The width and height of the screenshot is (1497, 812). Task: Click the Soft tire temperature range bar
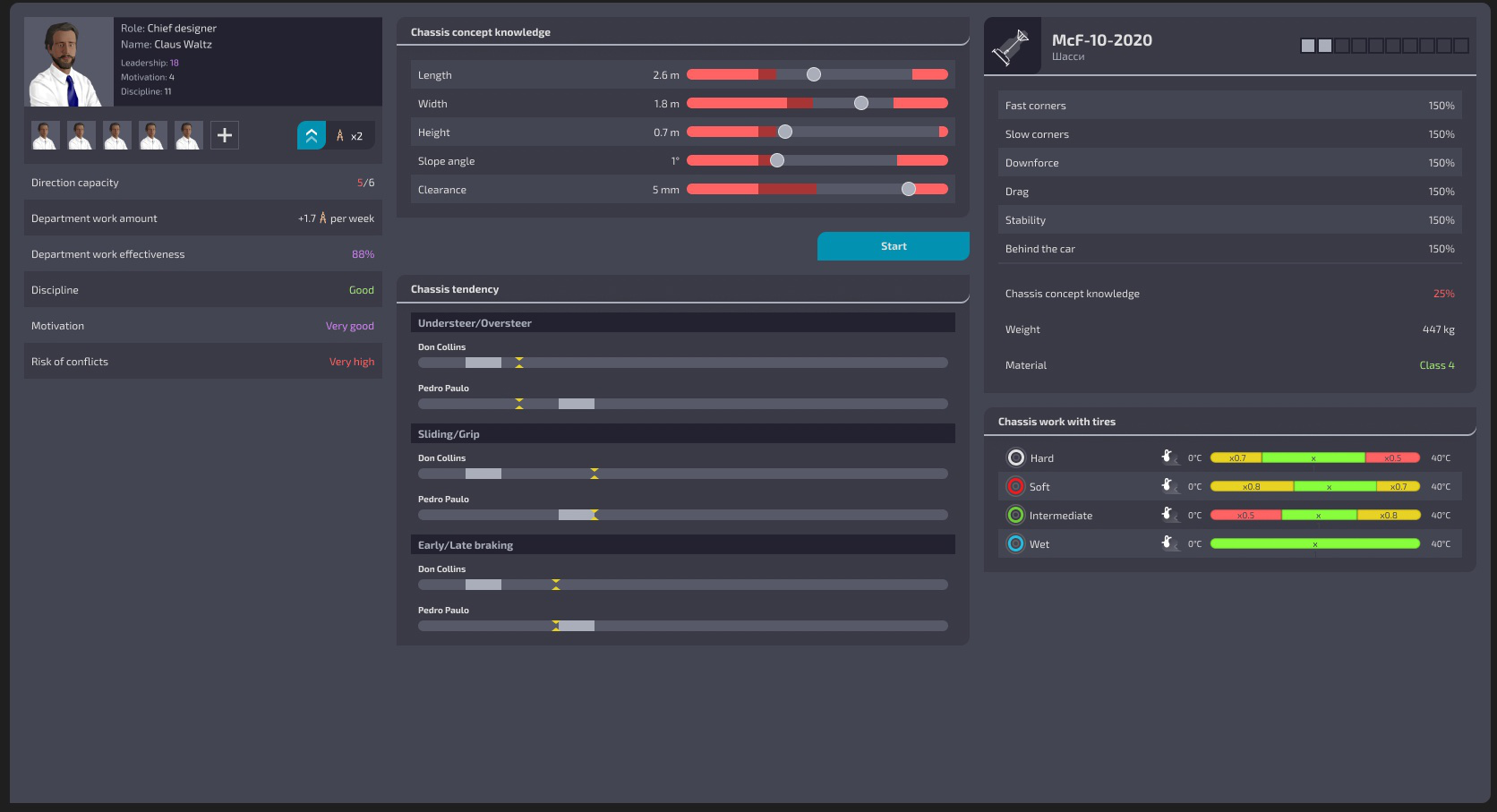(x=1315, y=486)
